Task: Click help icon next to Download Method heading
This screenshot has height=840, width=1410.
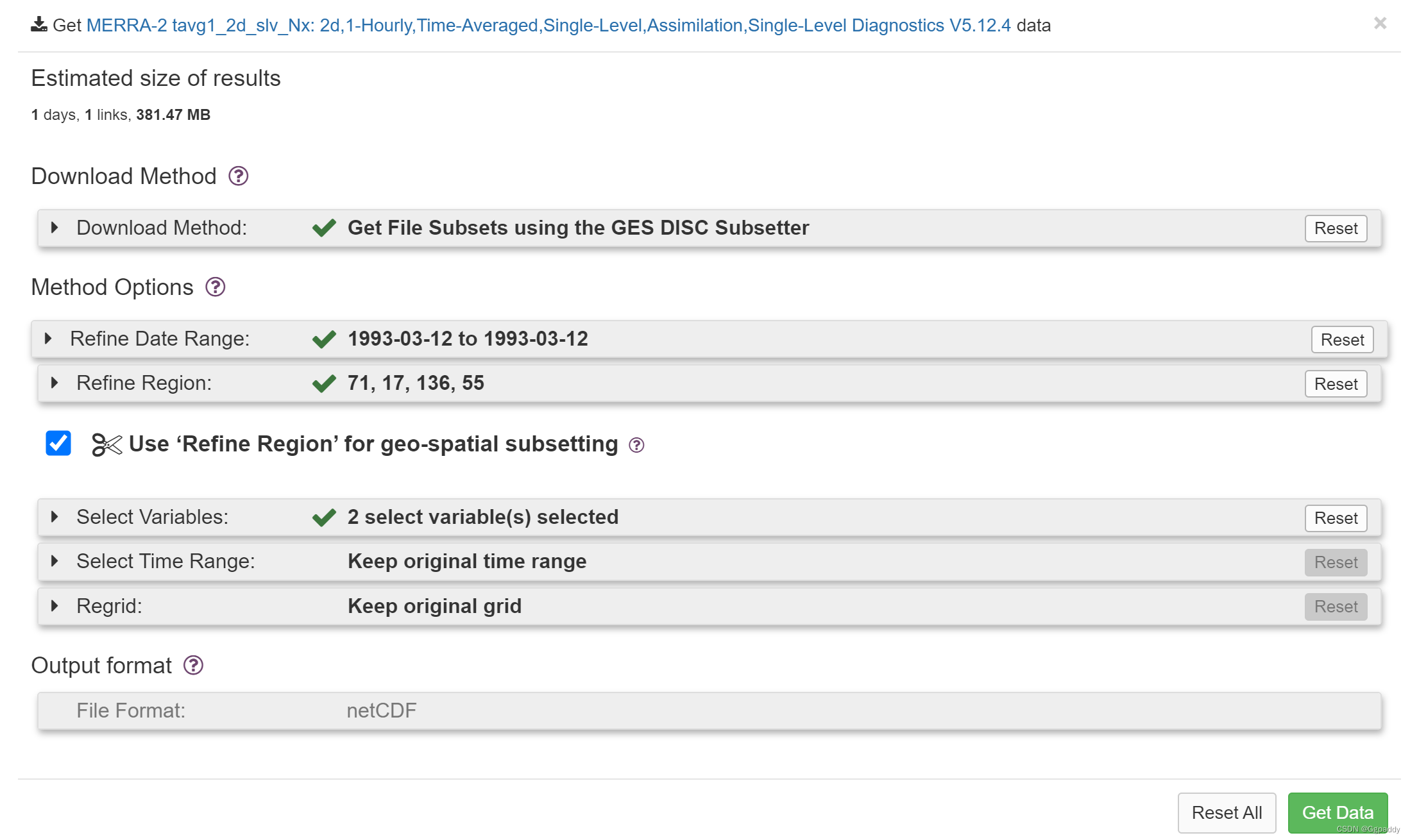Action: pyautogui.click(x=238, y=176)
